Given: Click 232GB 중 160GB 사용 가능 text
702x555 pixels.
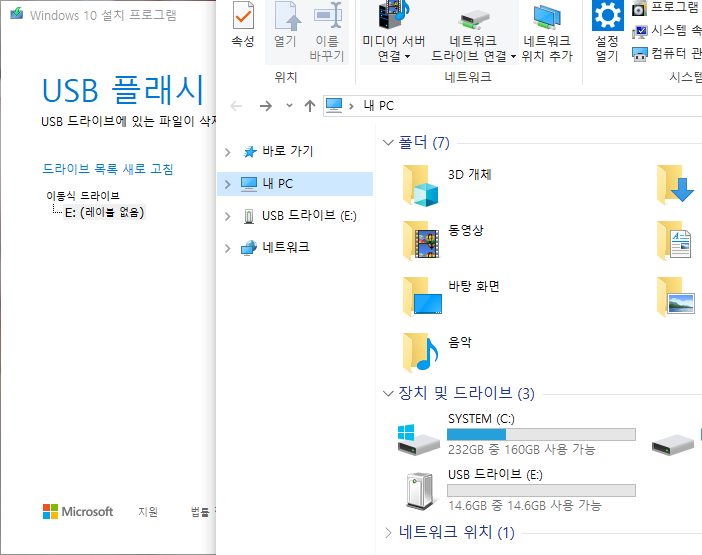Looking at the screenshot, I should [522, 449].
